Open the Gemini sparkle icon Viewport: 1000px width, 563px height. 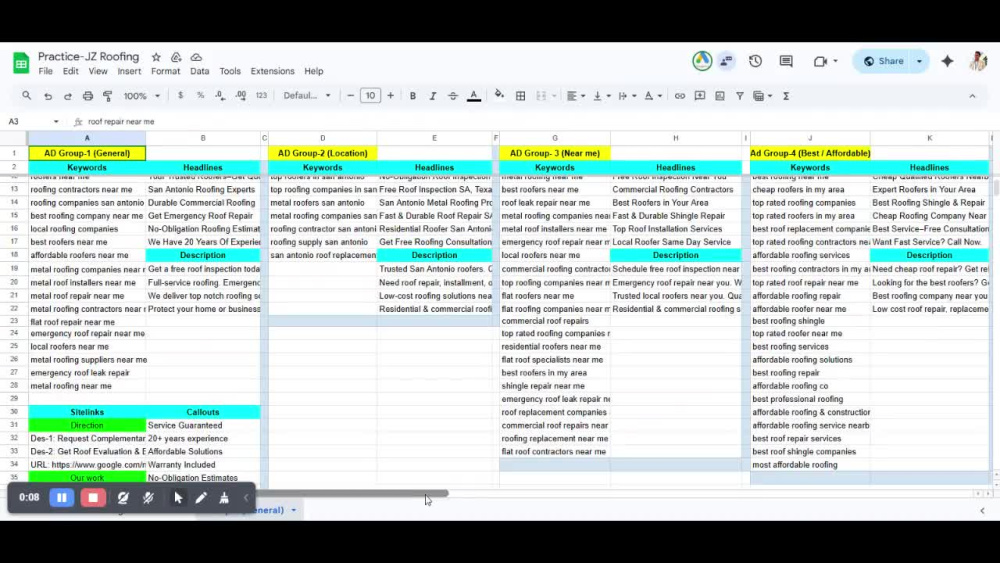coord(947,61)
